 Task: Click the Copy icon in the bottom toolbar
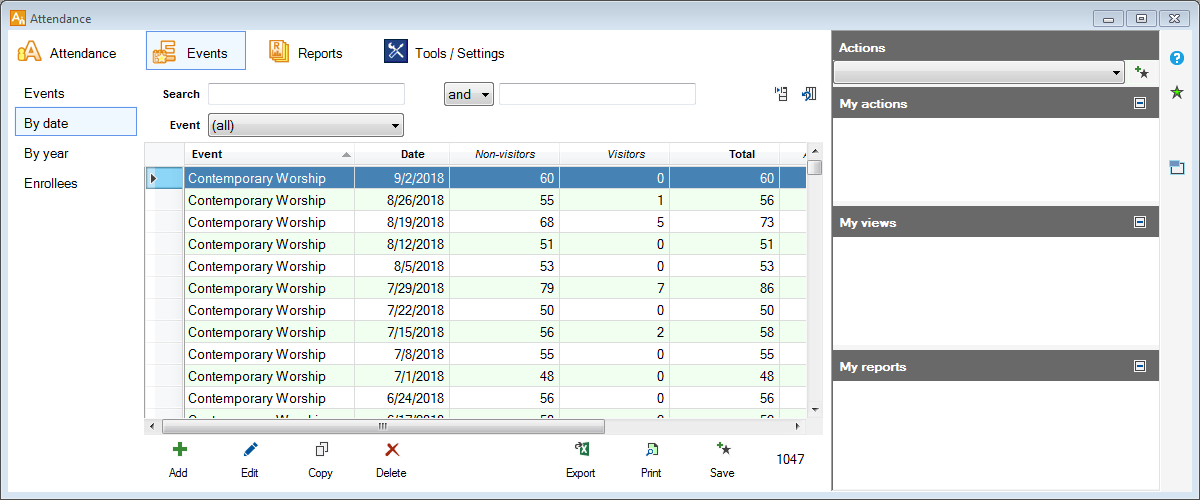coord(321,450)
